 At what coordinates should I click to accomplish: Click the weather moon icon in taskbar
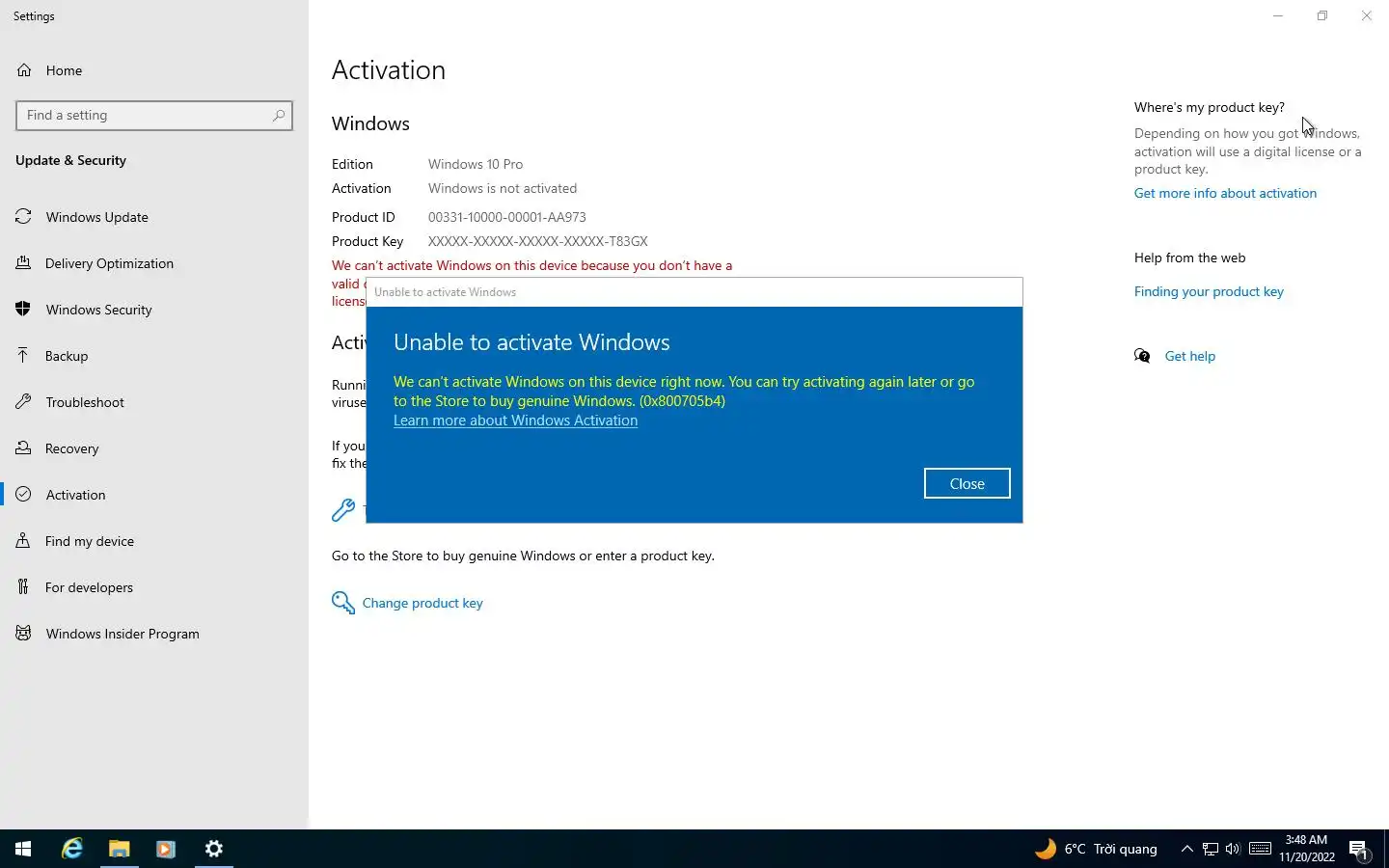coord(1046,849)
